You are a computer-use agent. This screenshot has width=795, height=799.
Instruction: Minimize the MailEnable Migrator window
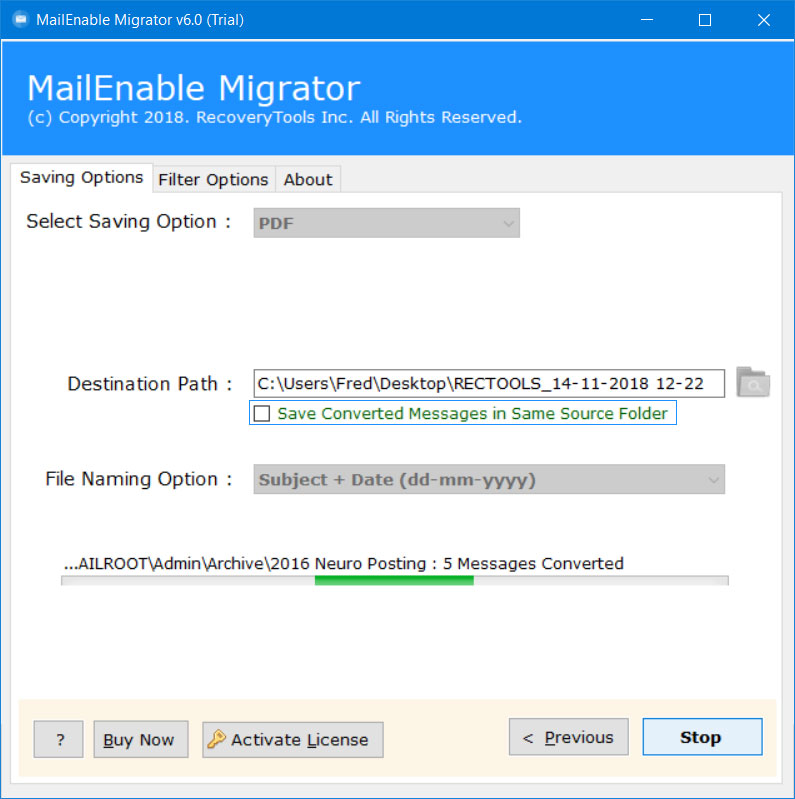[647, 20]
